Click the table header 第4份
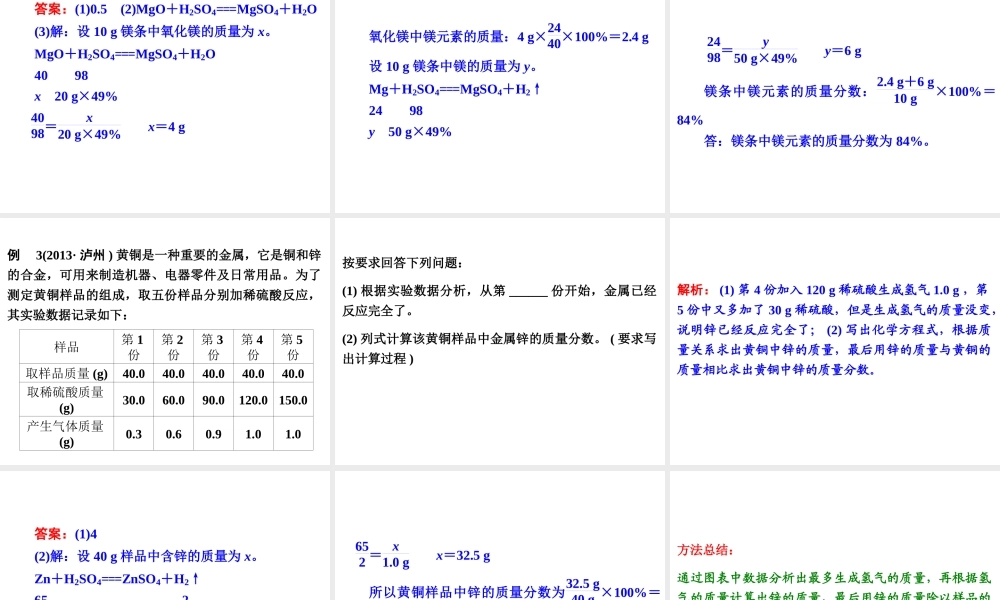Image resolution: width=1000 pixels, height=600 pixels. pyautogui.click(x=253, y=347)
